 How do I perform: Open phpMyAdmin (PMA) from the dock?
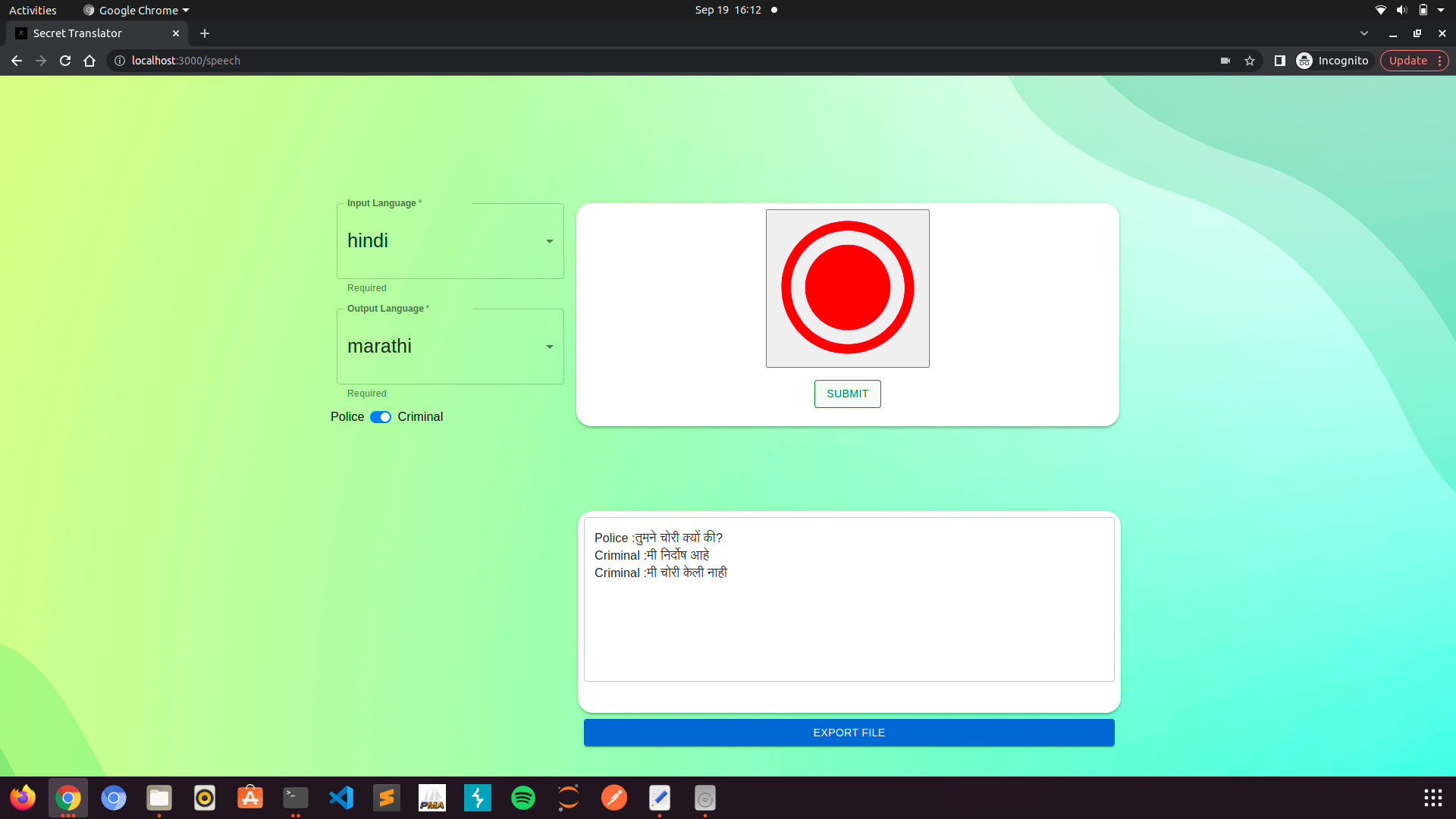[x=432, y=798]
